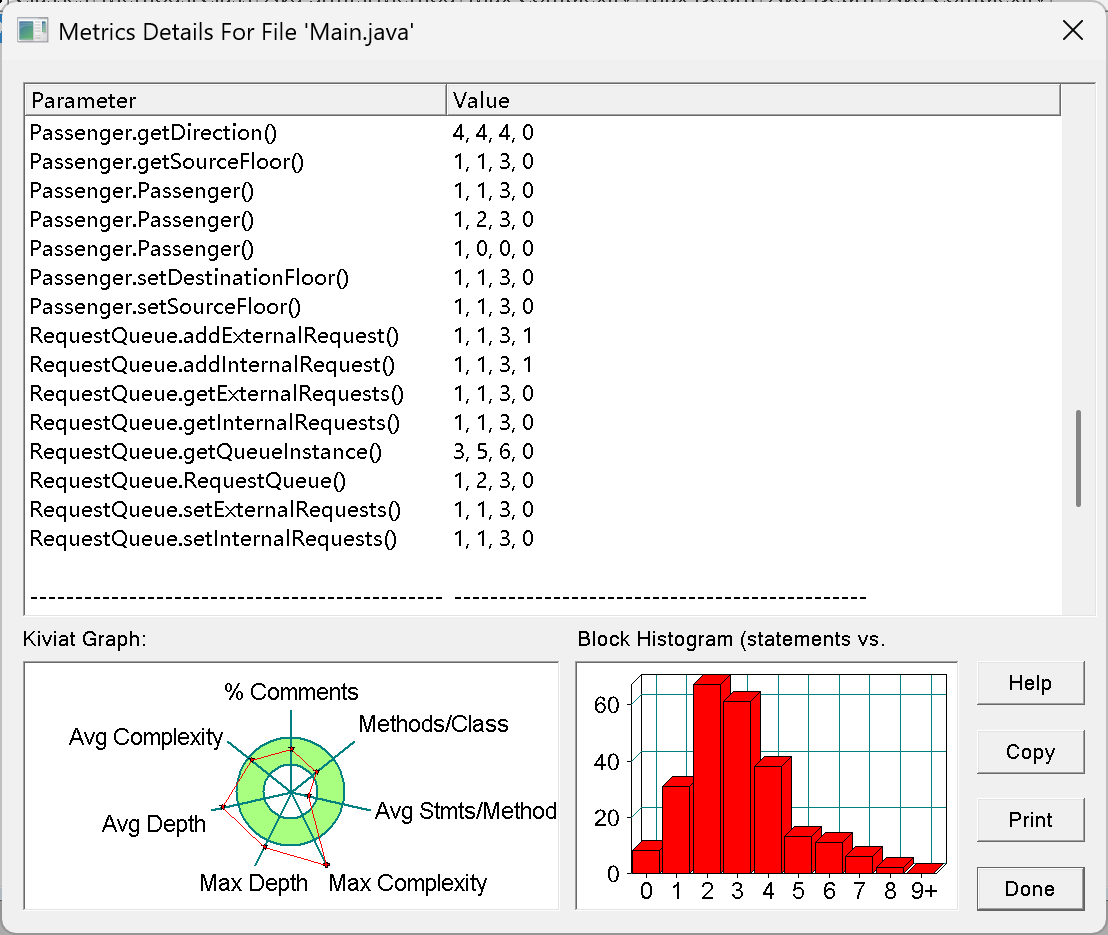The width and height of the screenshot is (1108, 935).
Task: Click the 'Avg Complexity' axis label
Action: tap(146, 736)
